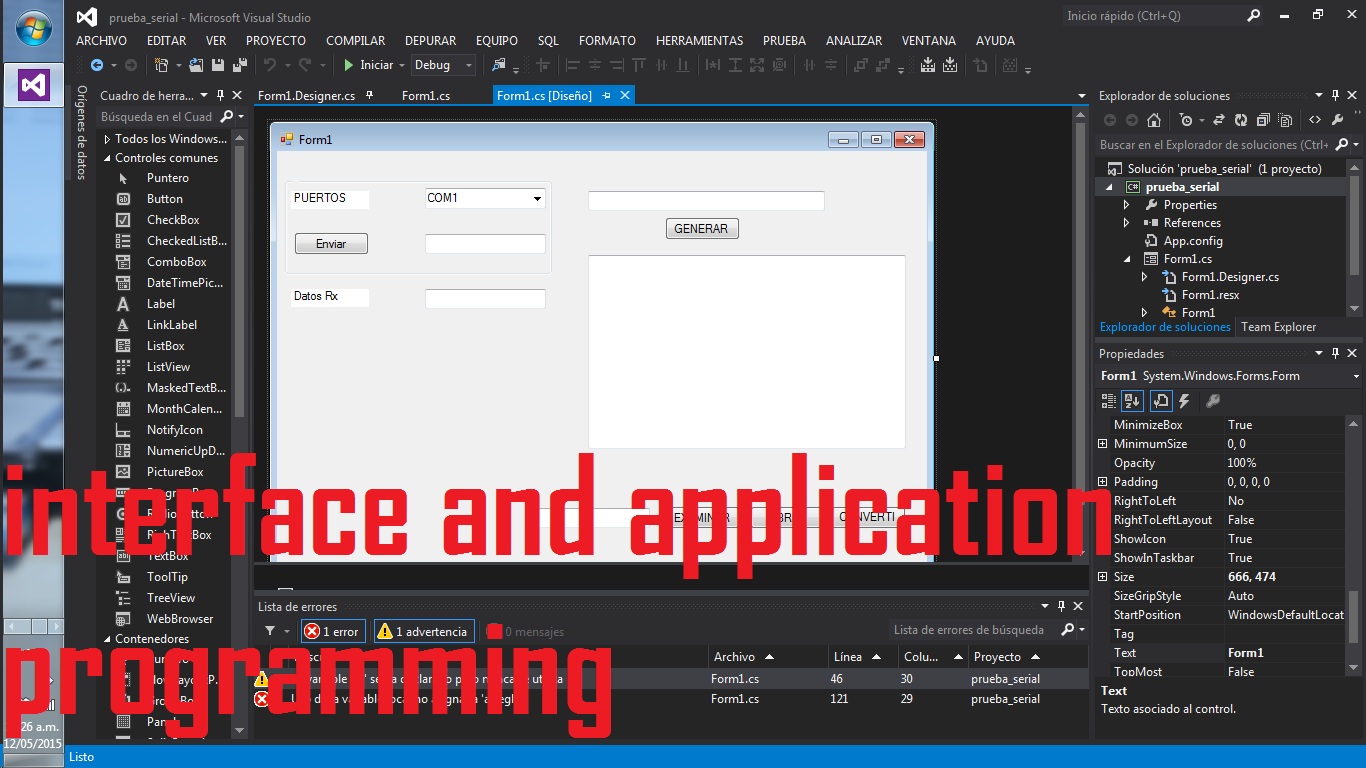Click the Visual Studio icon in Windows taskbar
Viewport: 1366px width, 768px height.
34,86
